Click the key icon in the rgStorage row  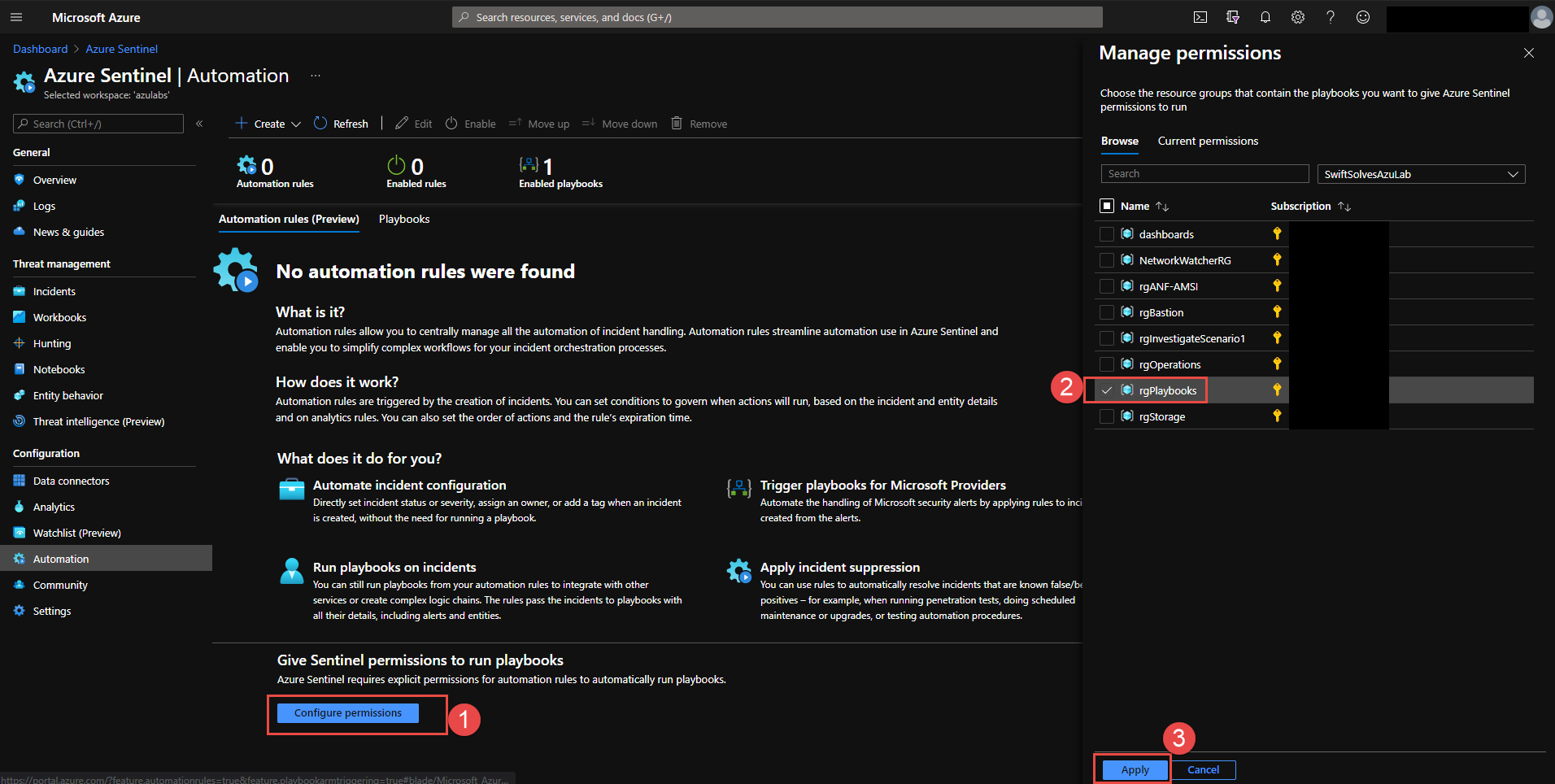pyautogui.click(x=1277, y=416)
